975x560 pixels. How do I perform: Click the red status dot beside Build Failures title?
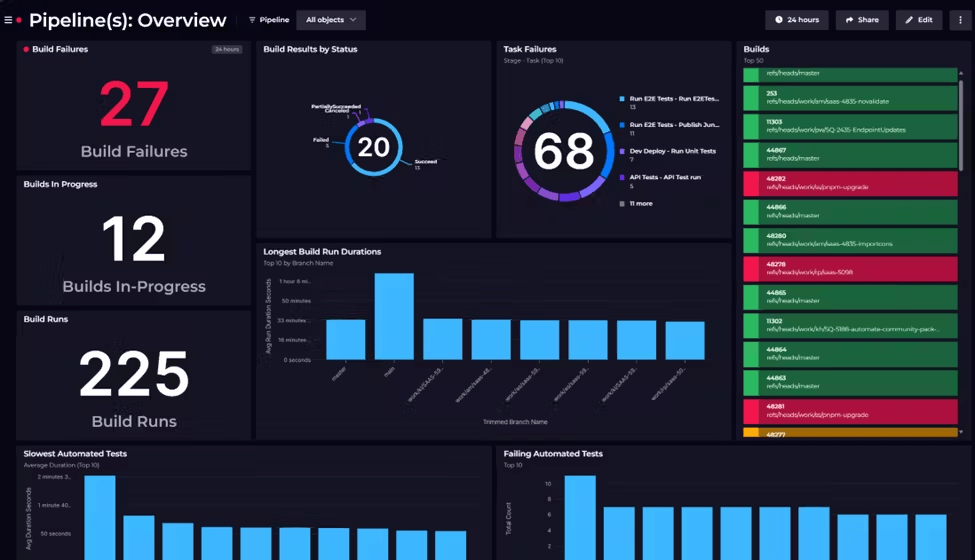tap(26, 49)
